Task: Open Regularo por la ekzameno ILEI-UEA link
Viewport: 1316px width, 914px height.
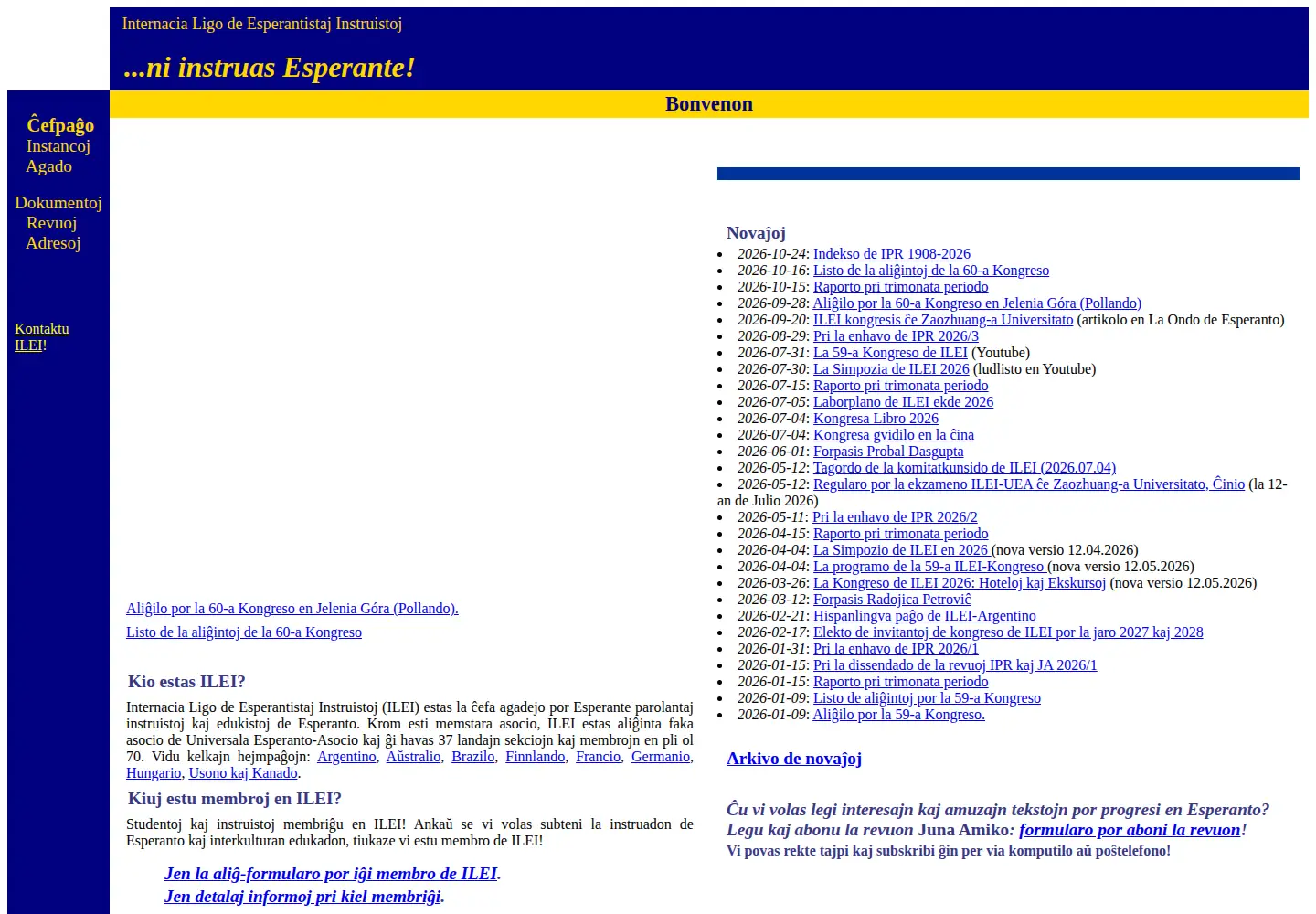Action: [x=1029, y=484]
